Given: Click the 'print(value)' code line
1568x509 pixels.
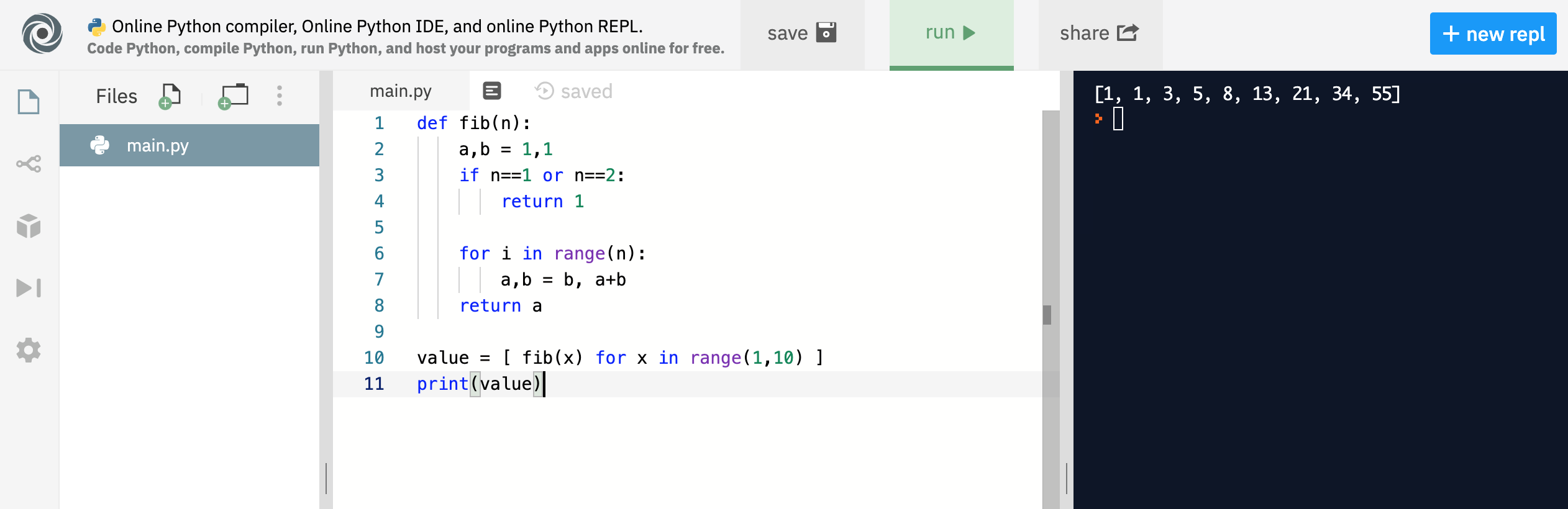Looking at the screenshot, I should pyautogui.click(x=480, y=384).
